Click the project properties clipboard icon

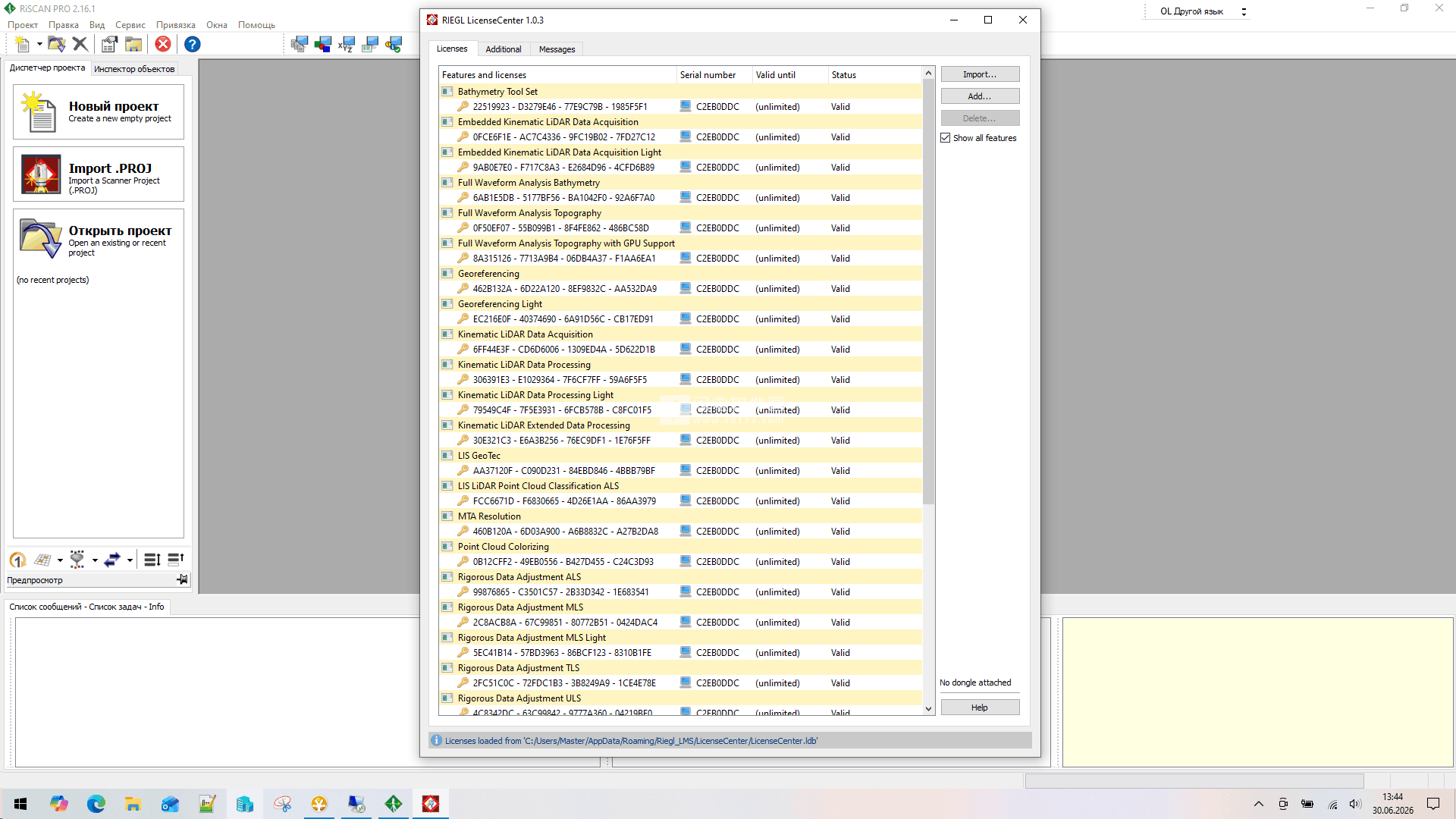110,45
